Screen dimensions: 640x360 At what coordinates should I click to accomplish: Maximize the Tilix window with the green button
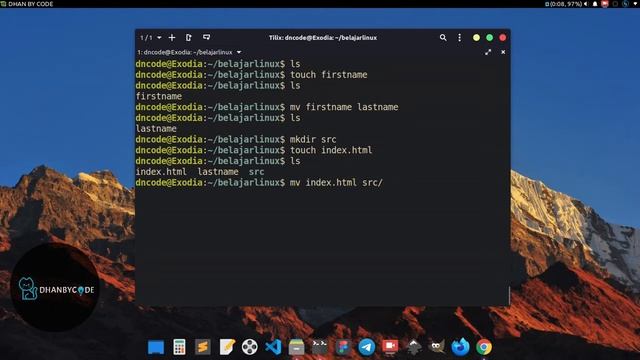489,38
